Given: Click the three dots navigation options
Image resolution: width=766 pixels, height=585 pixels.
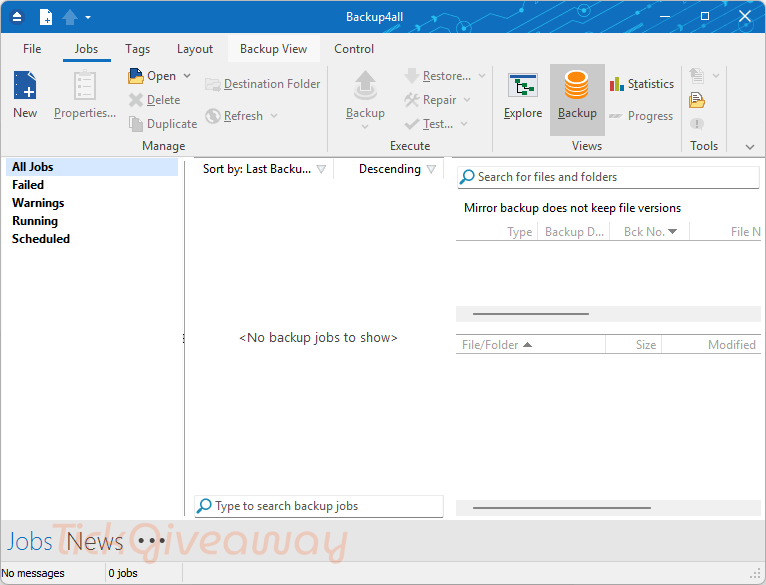Looking at the screenshot, I should (151, 541).
